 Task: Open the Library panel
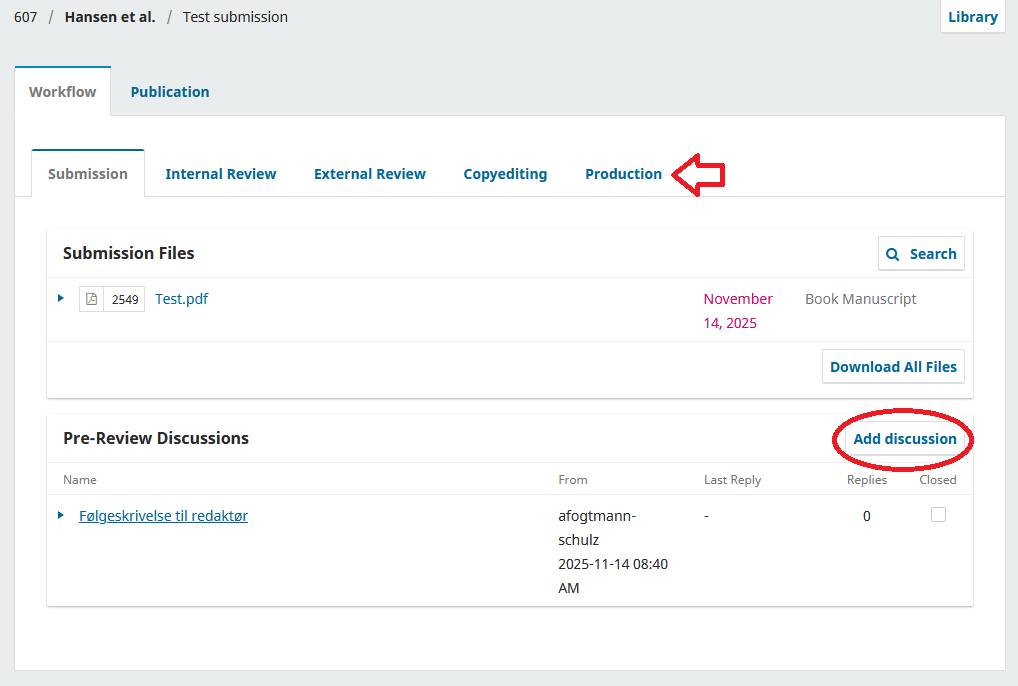pyautogui.click(x=971, y=16)
